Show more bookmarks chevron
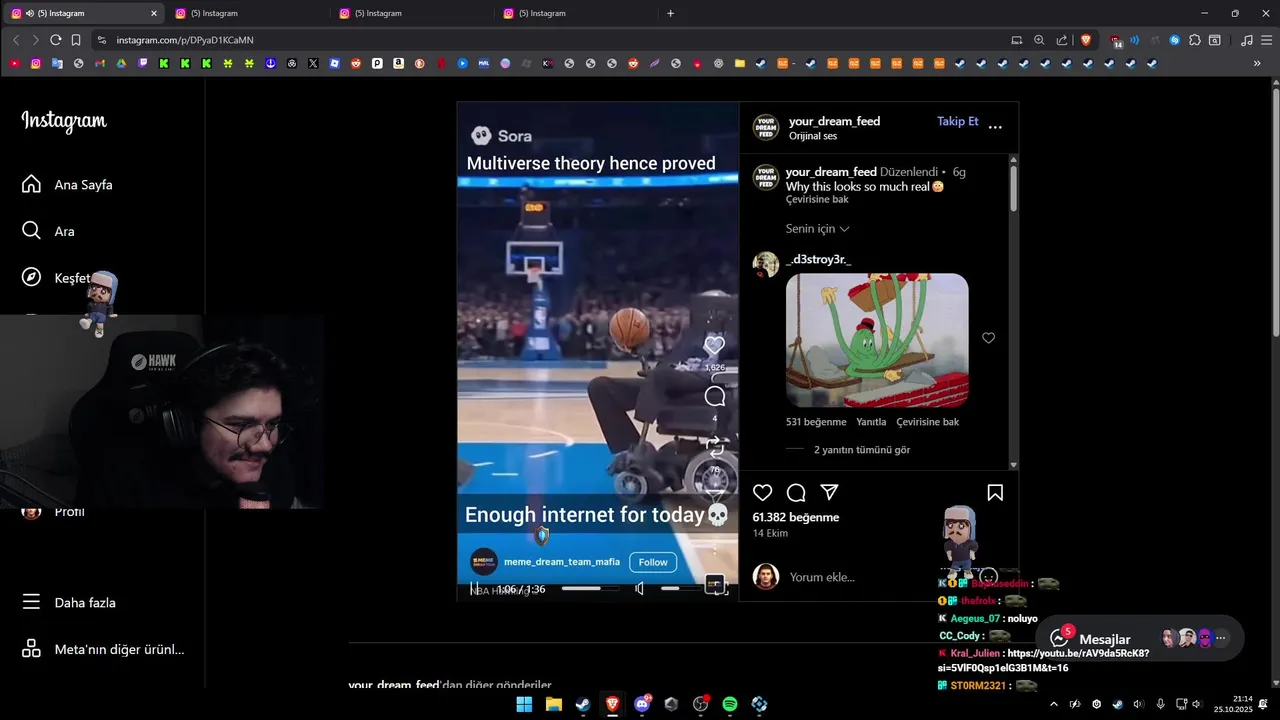 tap(1257, 63)
